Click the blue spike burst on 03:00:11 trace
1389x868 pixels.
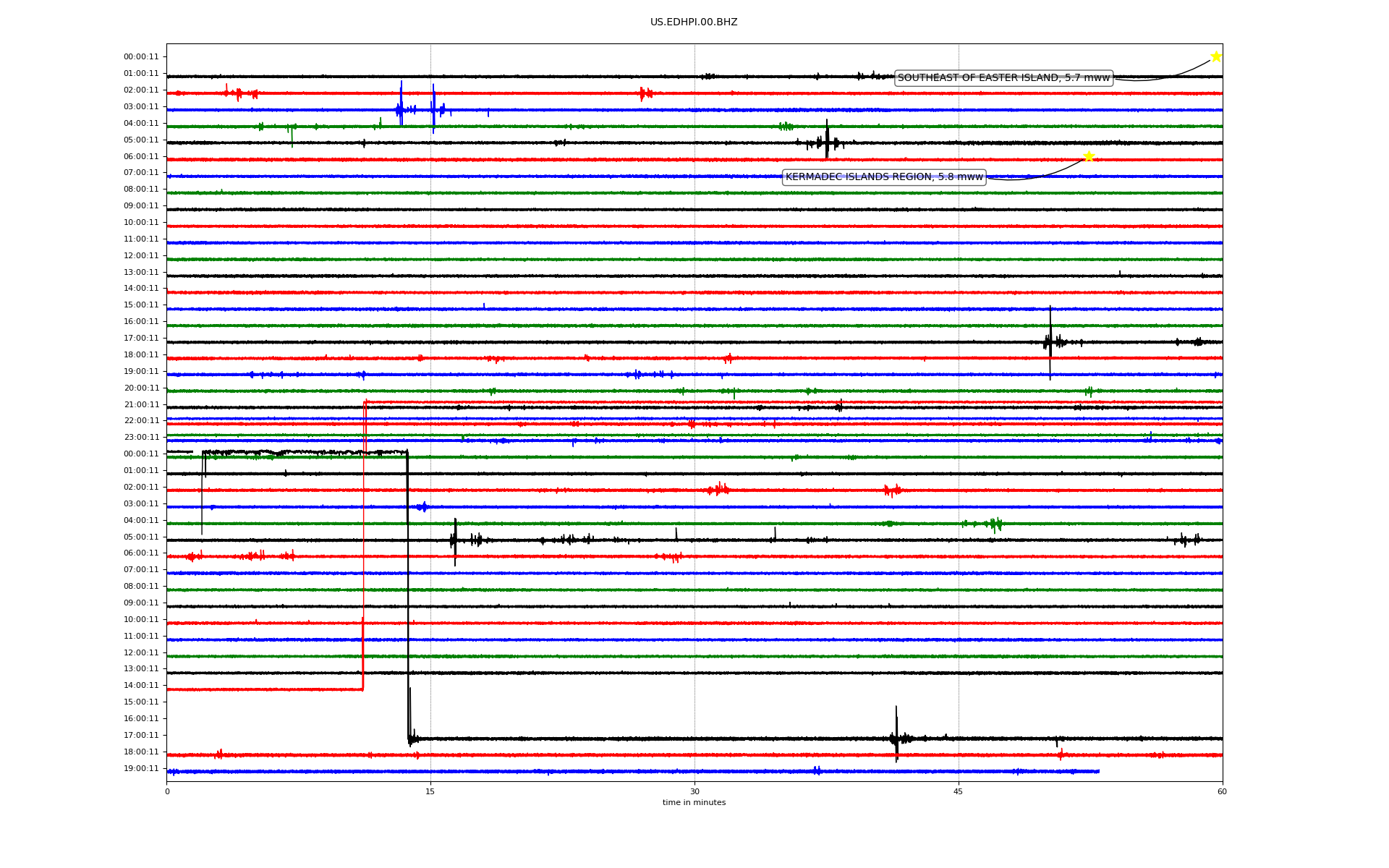402,109
